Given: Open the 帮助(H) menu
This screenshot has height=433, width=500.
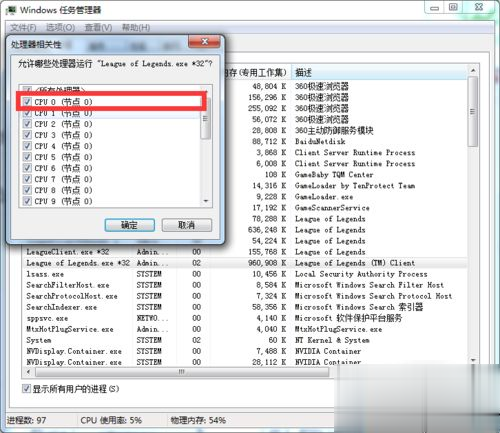Looking at the screenshot, I should (x=136, y=27).
